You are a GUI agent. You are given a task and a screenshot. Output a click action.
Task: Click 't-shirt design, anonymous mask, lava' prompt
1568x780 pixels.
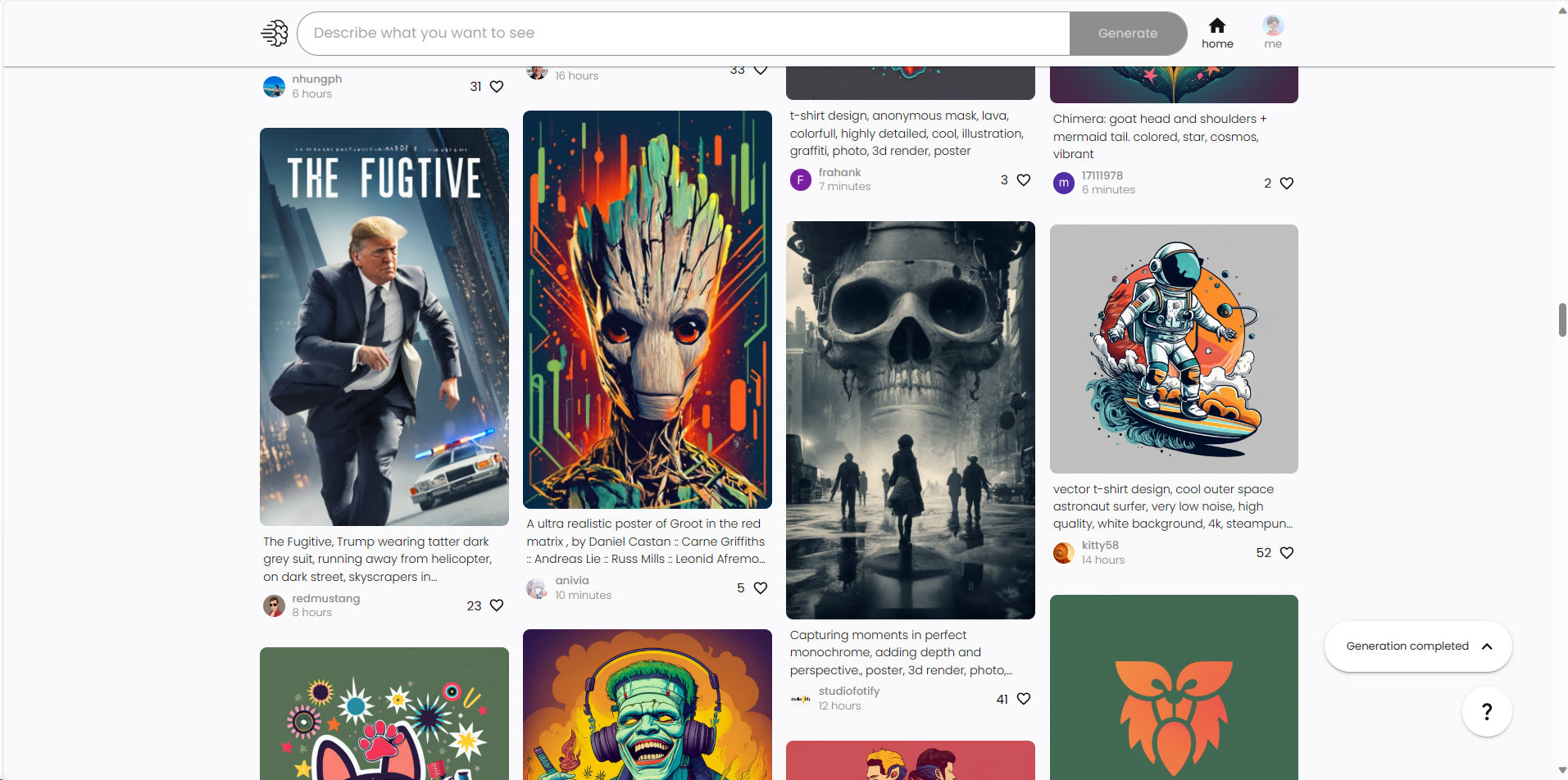tap(907, 133)
